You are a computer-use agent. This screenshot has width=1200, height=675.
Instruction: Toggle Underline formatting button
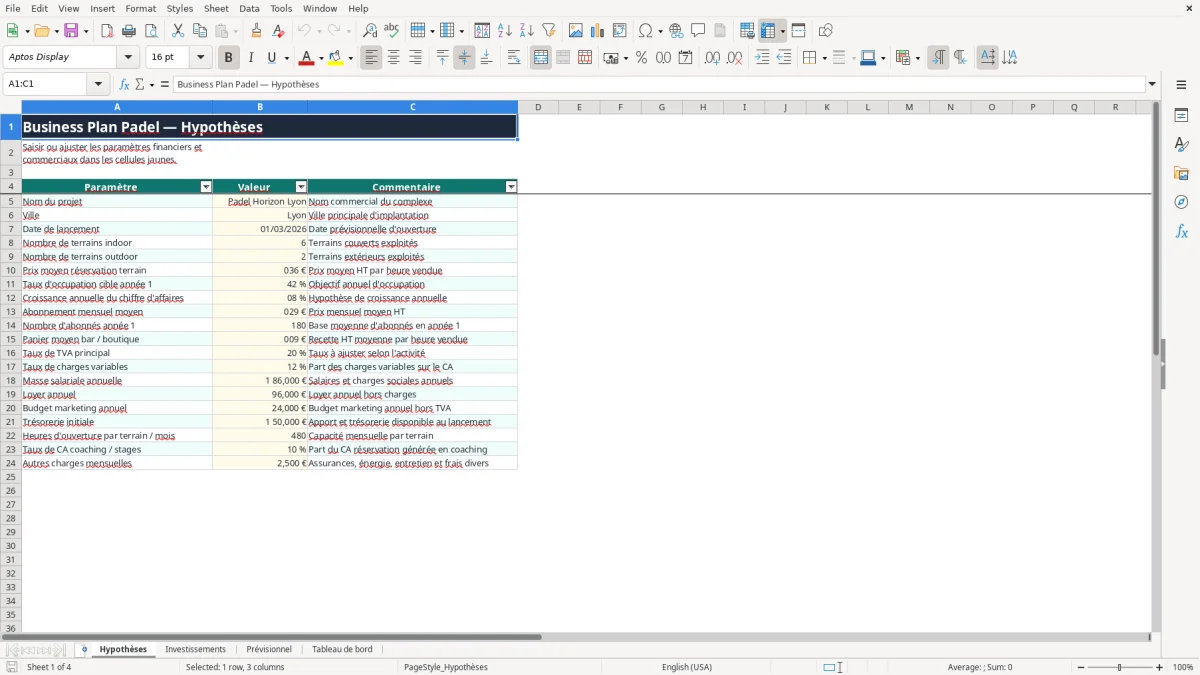click(271, 58)
